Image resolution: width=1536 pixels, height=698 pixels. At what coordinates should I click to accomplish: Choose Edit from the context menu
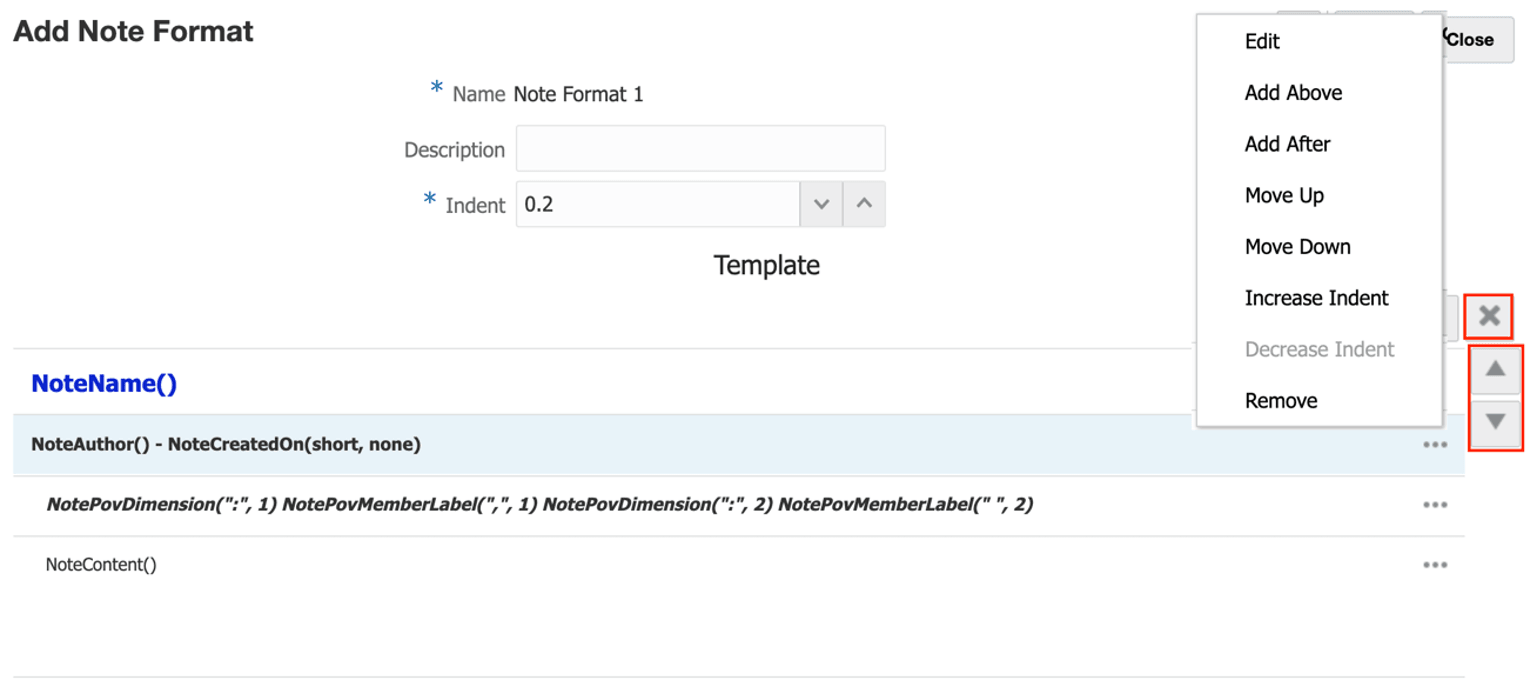(x=1262, y=41)
